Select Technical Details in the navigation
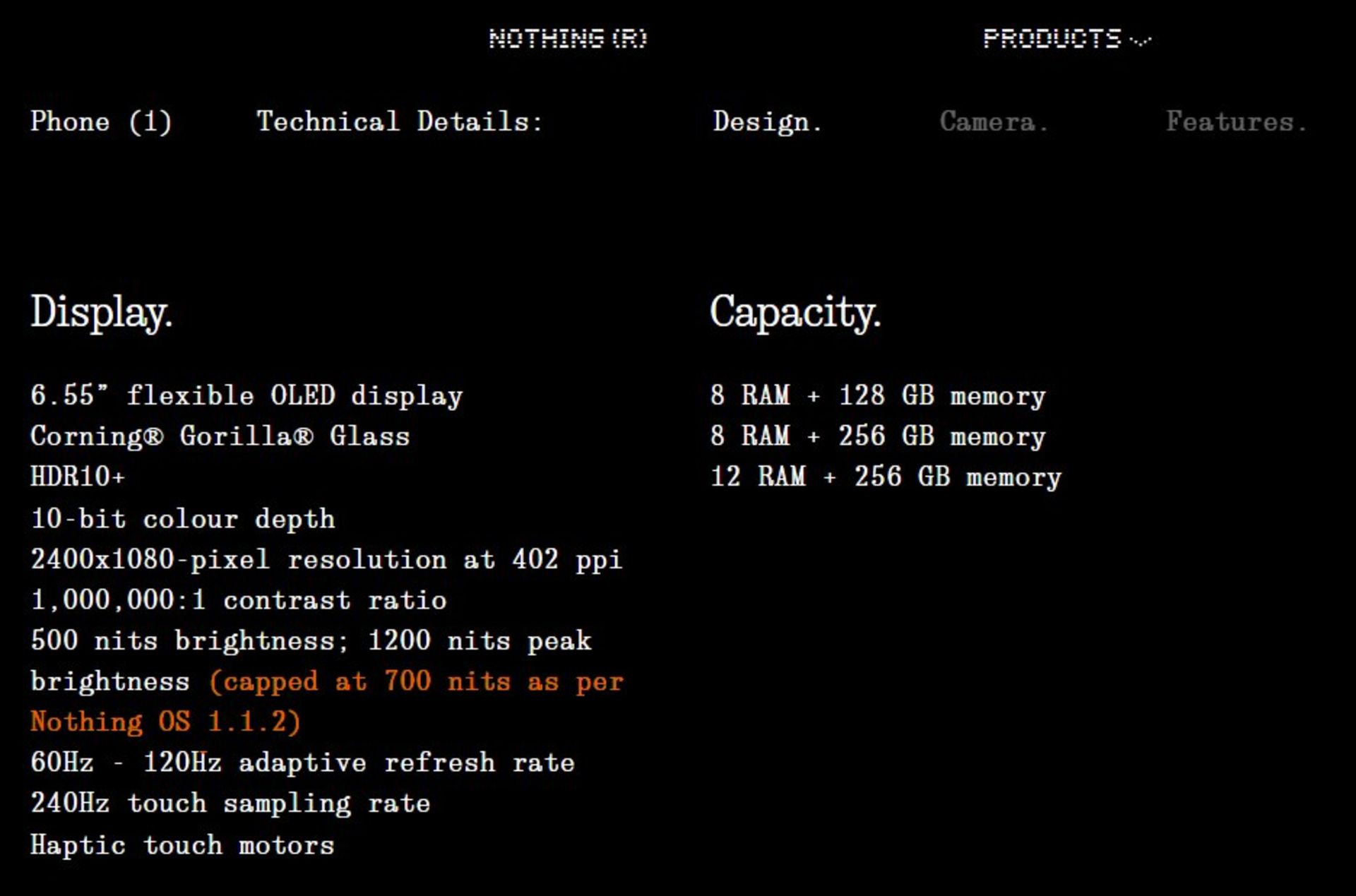1356x896 pixels. click(399, 121)
